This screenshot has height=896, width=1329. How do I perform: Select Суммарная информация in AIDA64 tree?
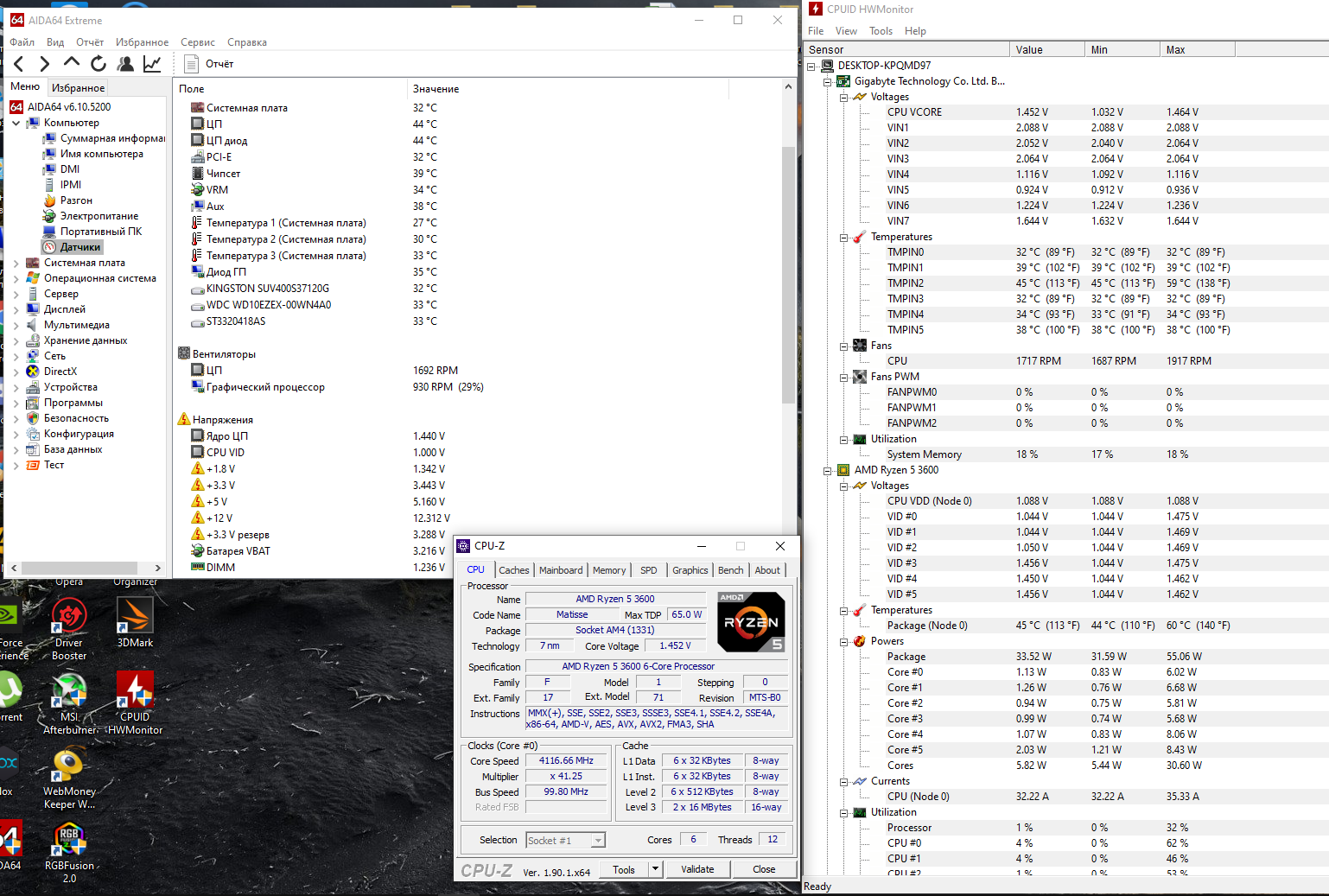pos(105,138)
